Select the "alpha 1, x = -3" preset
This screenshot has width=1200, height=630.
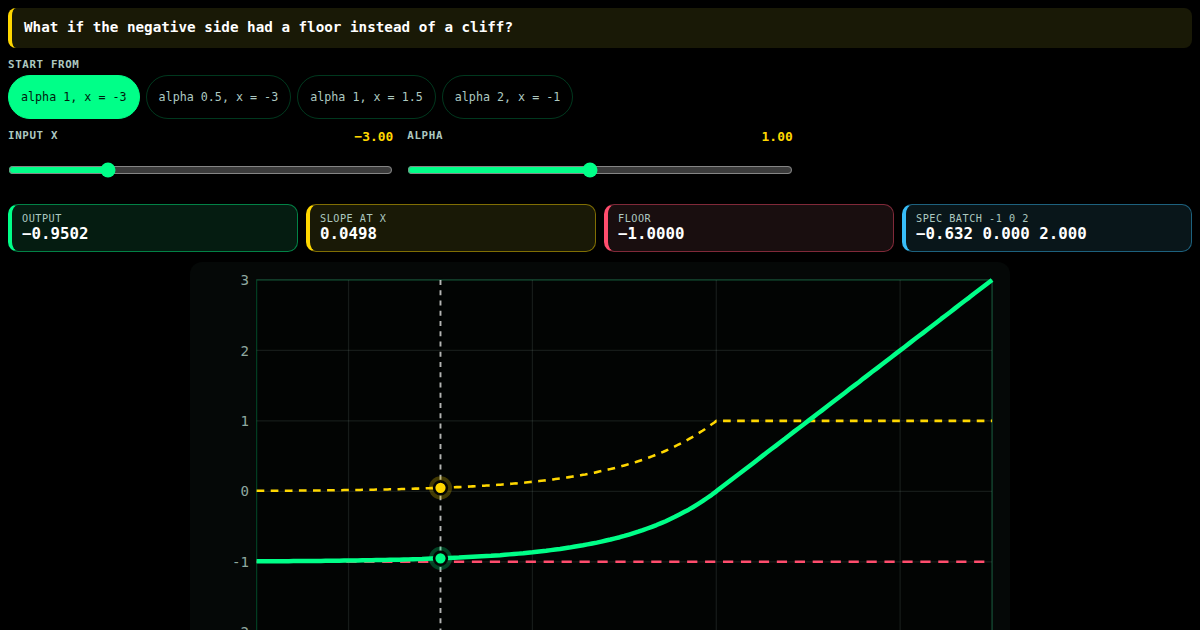74,97
